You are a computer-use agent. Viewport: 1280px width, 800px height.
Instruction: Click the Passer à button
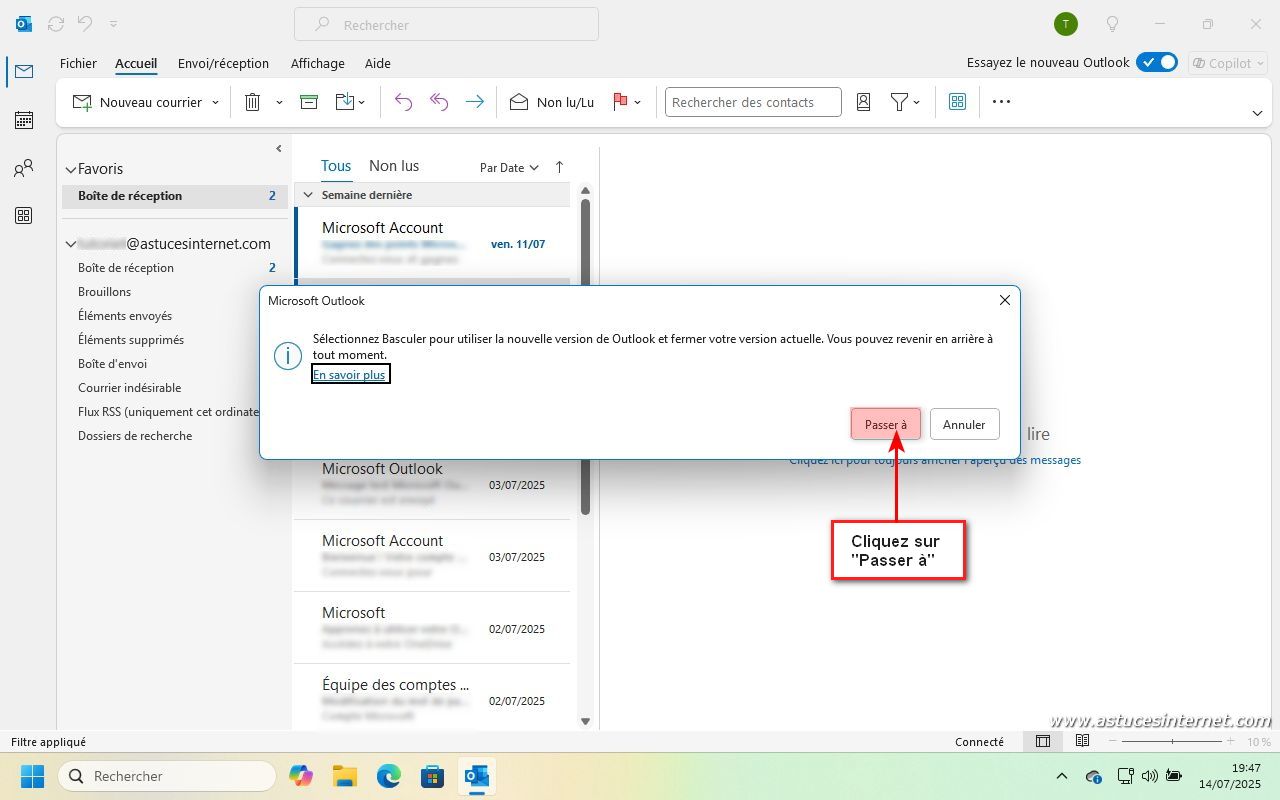point(886,424)
